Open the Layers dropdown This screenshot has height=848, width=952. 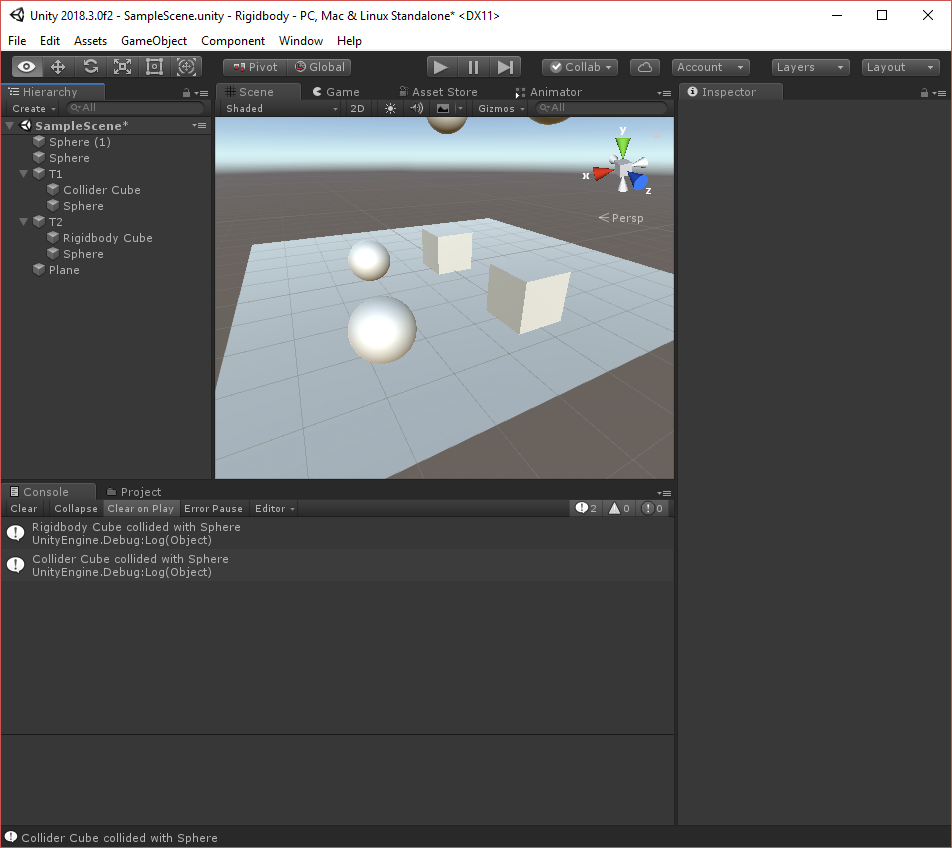click(x=807, y=66)
